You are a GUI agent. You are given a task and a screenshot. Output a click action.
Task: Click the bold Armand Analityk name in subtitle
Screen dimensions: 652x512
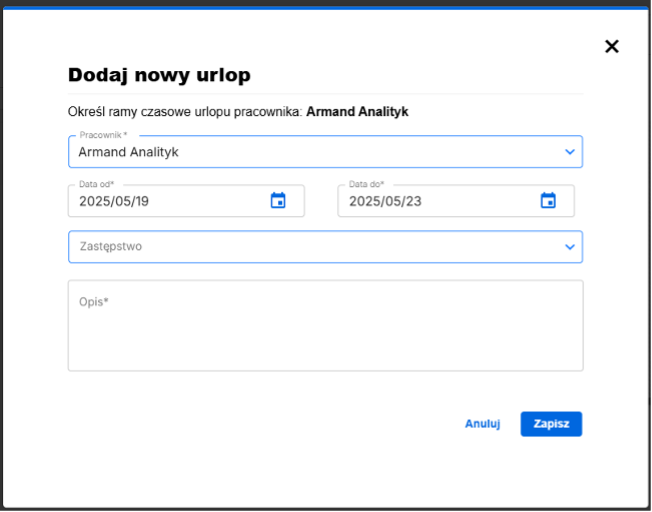tap(357, 112)
